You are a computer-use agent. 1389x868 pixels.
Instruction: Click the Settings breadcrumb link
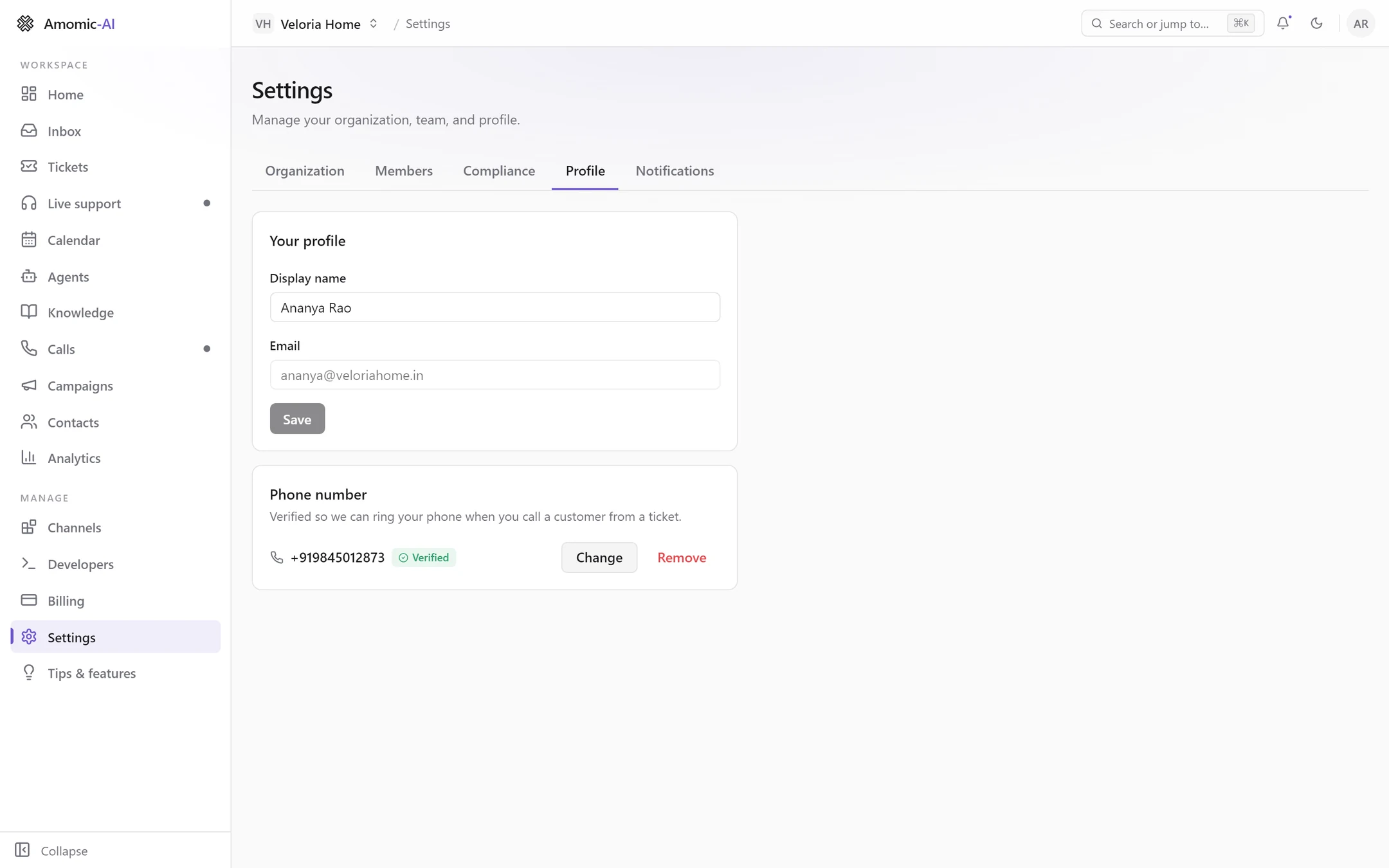tap(428, 24)
